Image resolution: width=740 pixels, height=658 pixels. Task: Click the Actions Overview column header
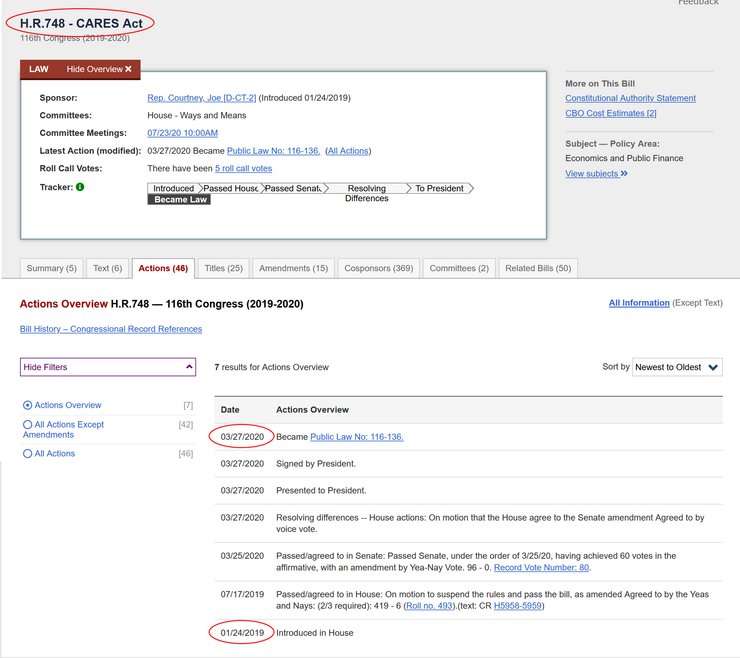[312, 410]
